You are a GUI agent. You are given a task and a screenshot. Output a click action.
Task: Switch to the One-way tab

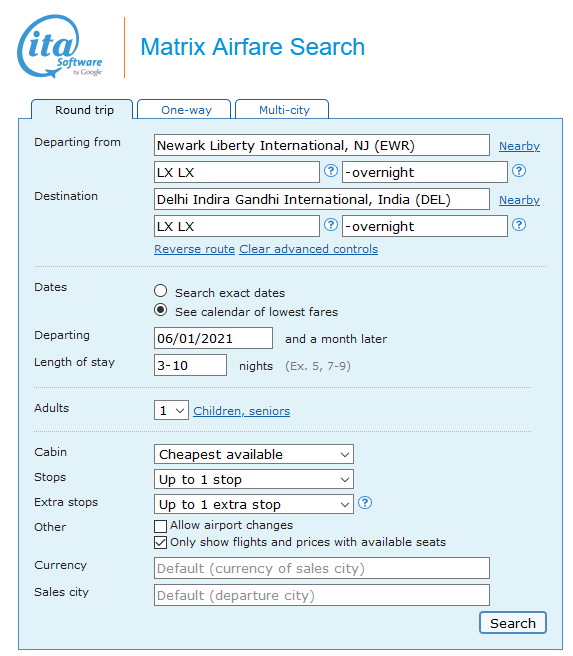[x=184, y=110]
